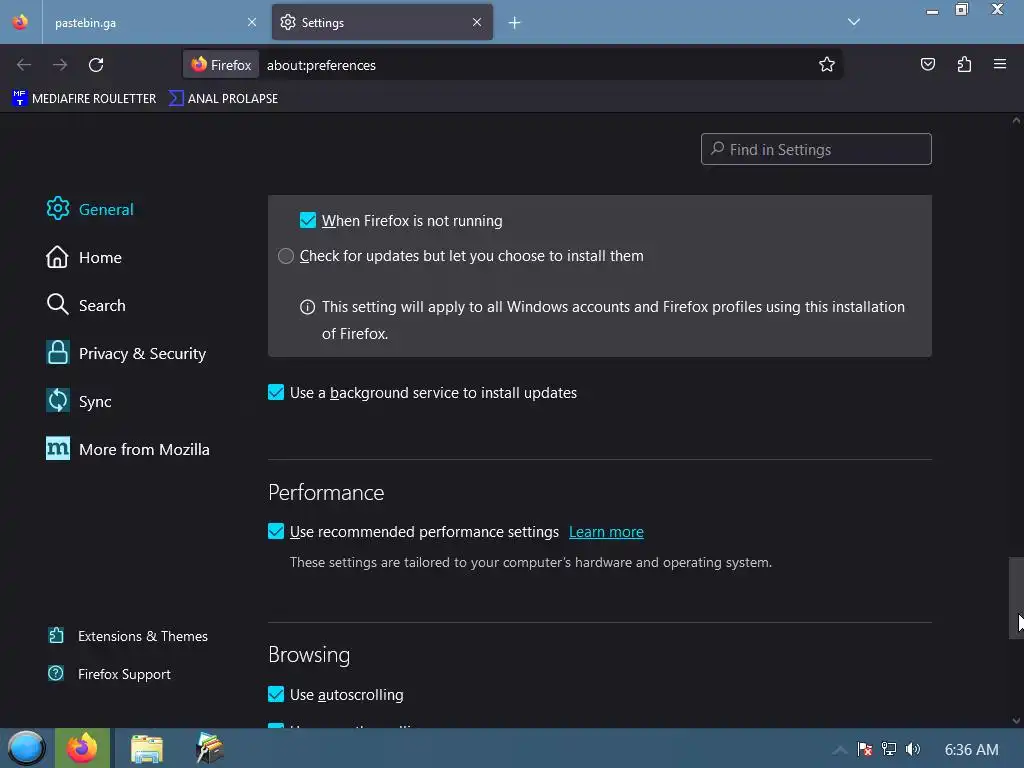Toggle Use recommended performance settings

coord(276,531)
